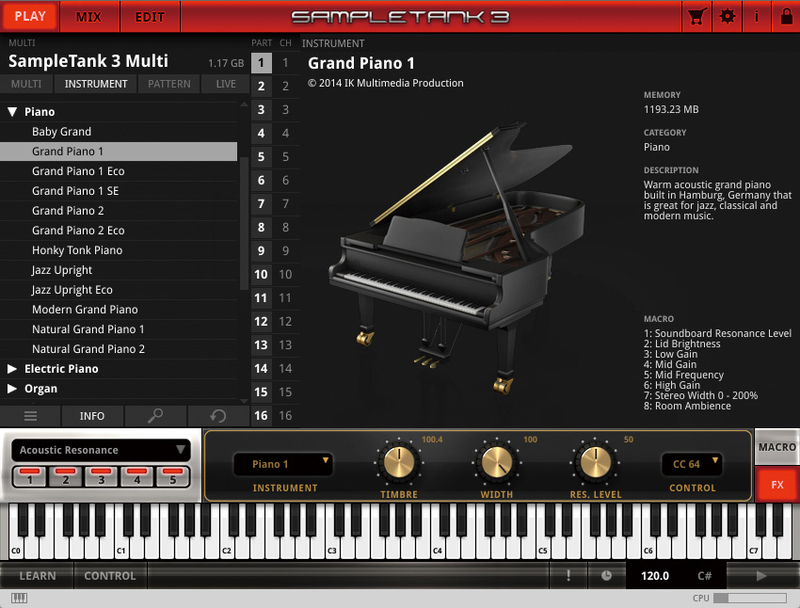Select Honky Tonk Piano
This screenshot has width=800, height=608.
pos(118,250)
